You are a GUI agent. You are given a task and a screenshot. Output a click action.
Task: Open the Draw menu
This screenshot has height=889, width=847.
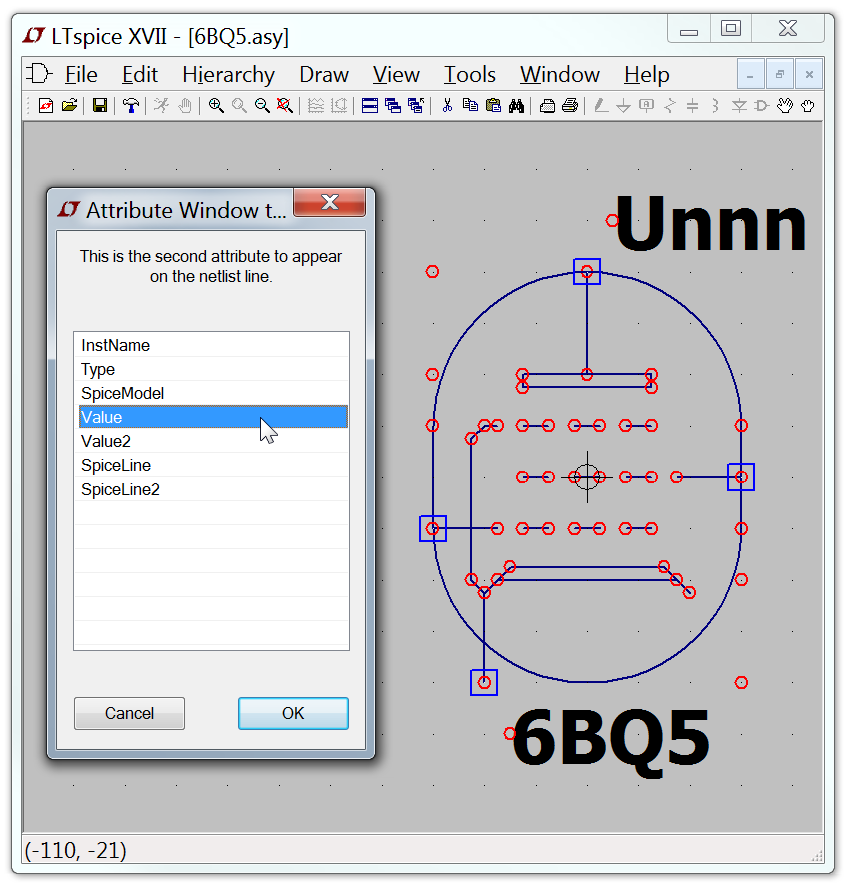point(323,74)
